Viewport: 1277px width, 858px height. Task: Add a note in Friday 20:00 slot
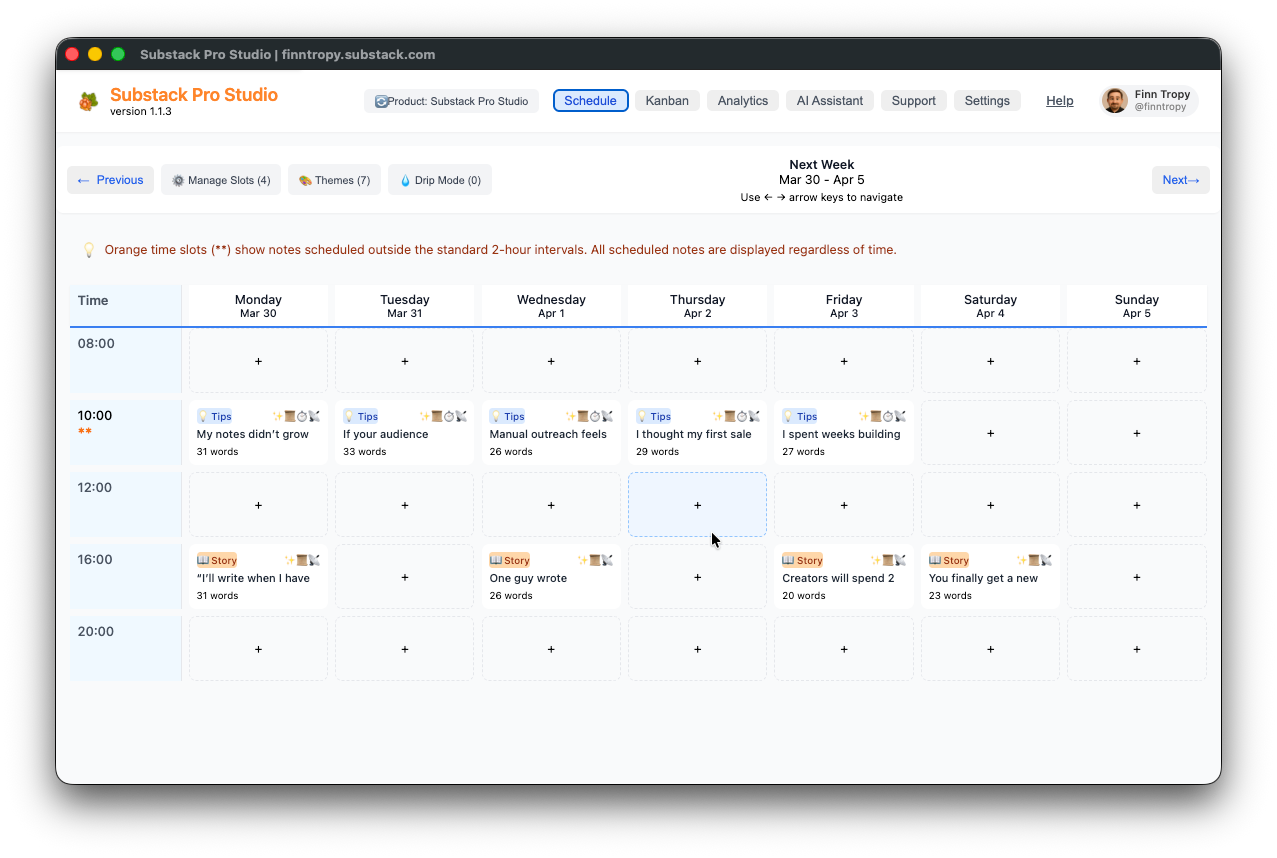844,649
